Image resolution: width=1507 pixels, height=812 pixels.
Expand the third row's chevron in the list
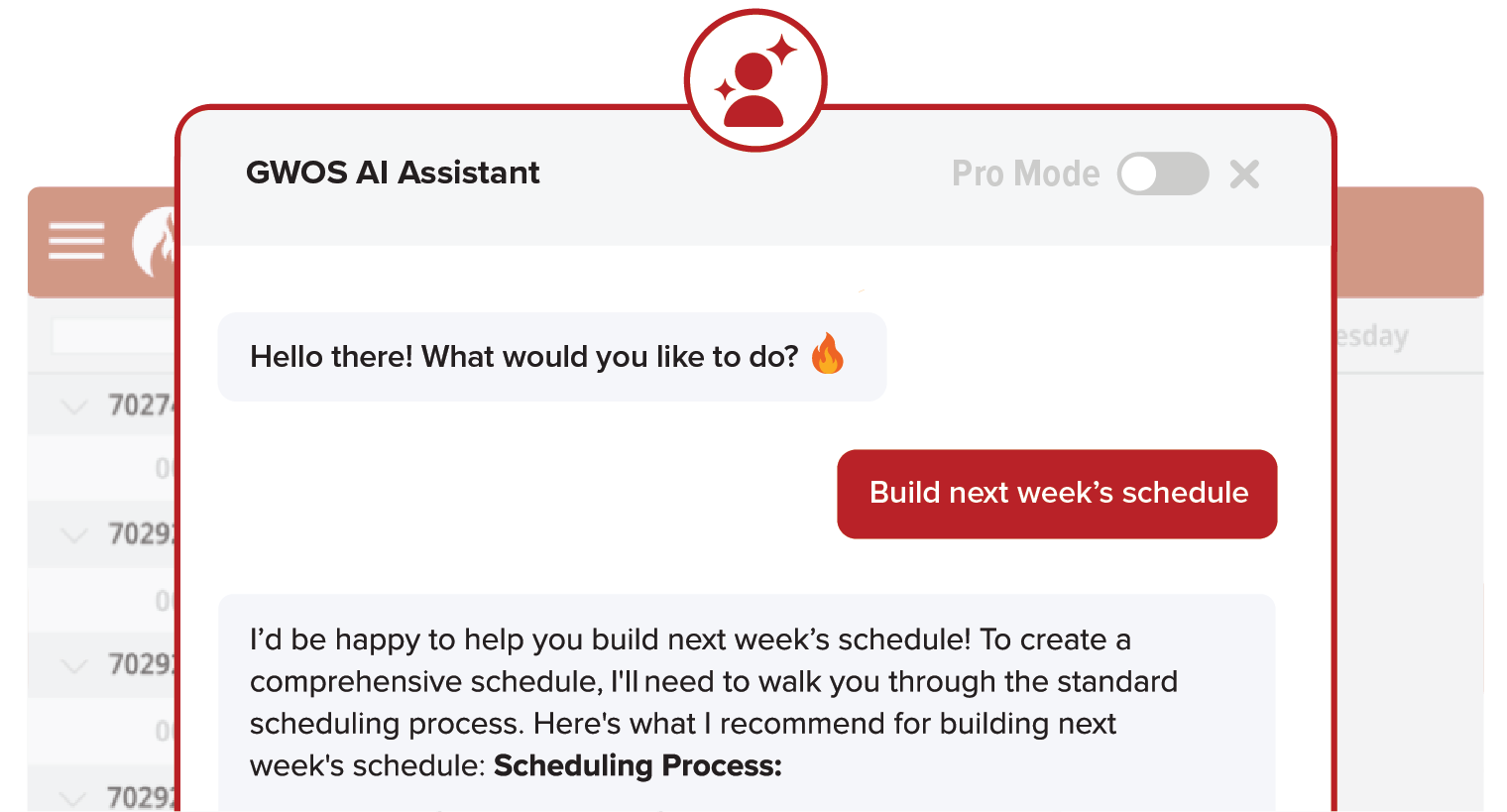click(x=74, y=665)
